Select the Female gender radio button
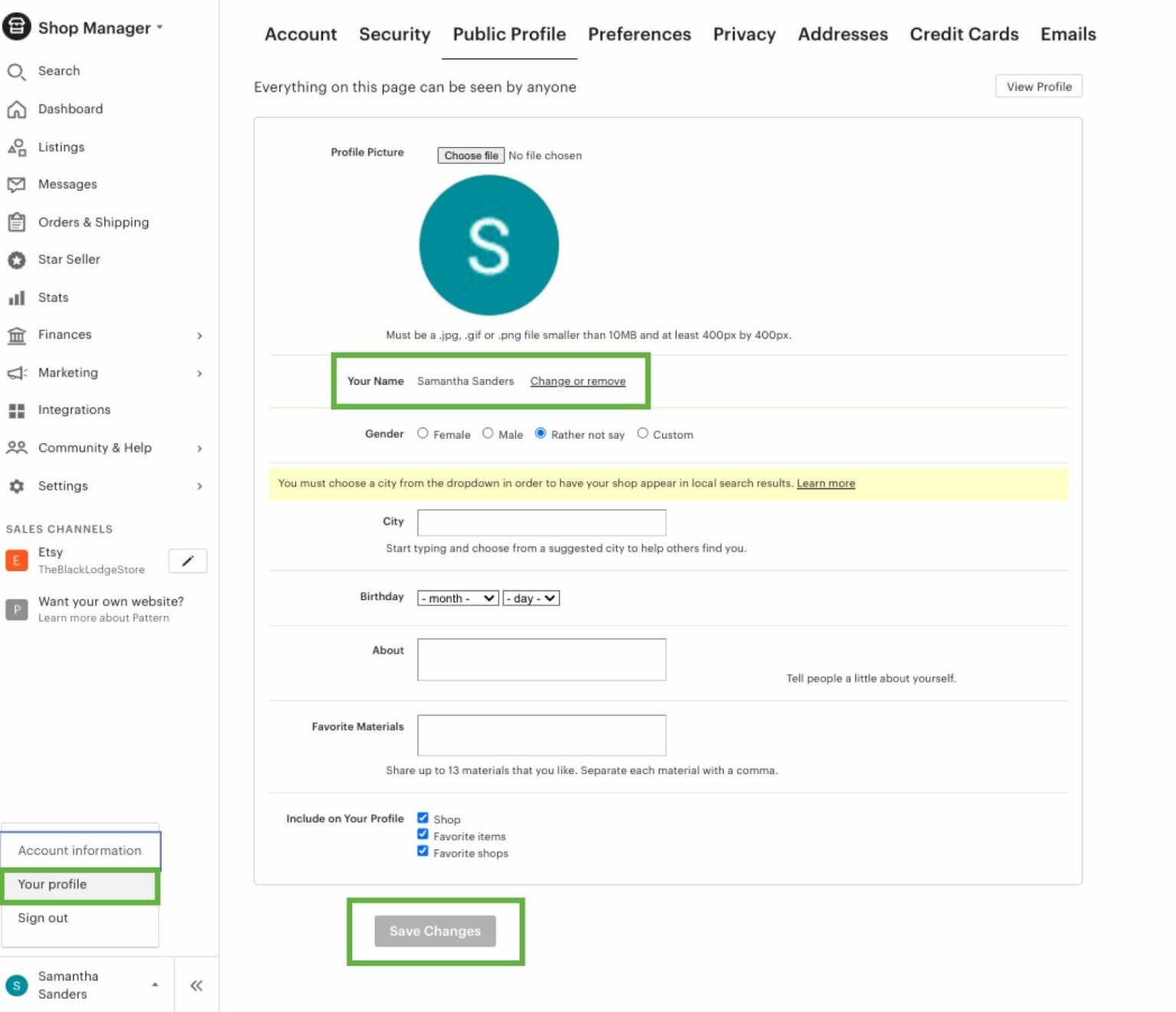The image size is (1176, 1012). point(422,433)
